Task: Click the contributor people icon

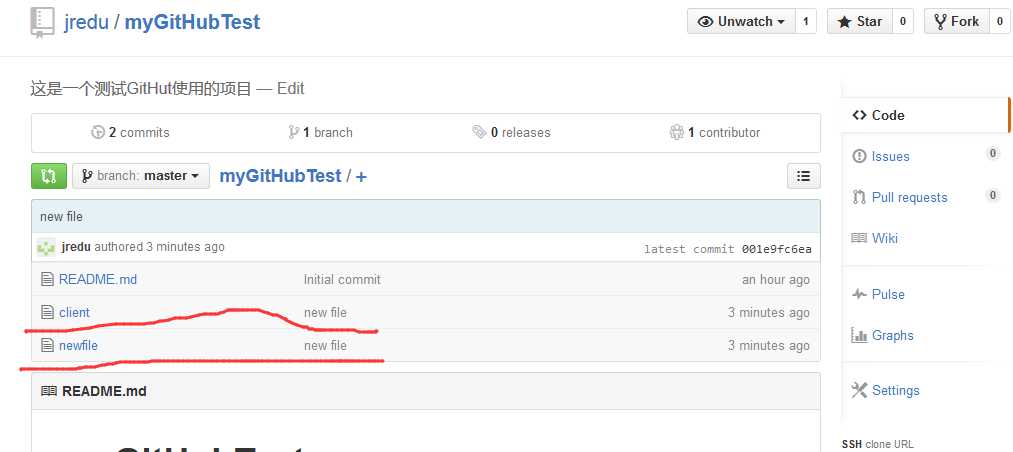Action: [x=676, y=132]
